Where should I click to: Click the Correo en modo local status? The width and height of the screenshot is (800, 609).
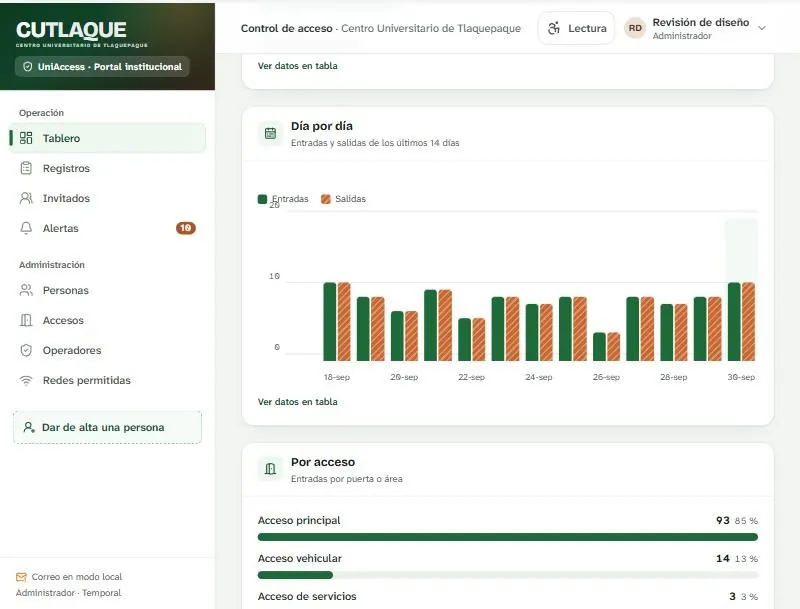coord(69,577)
